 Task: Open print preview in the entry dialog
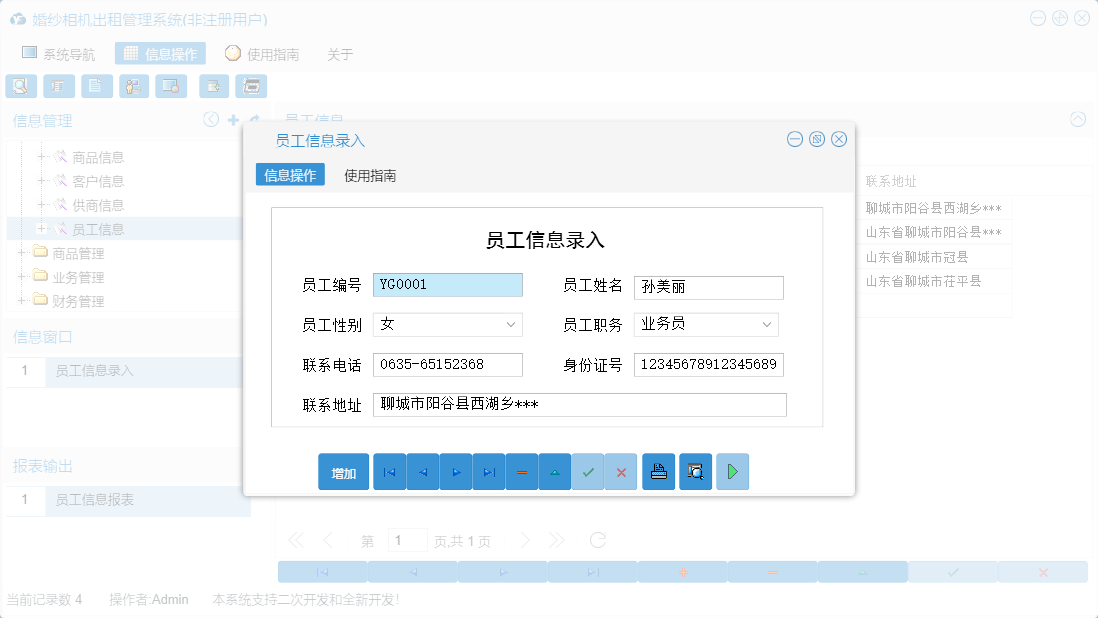[x=695, y=471]
